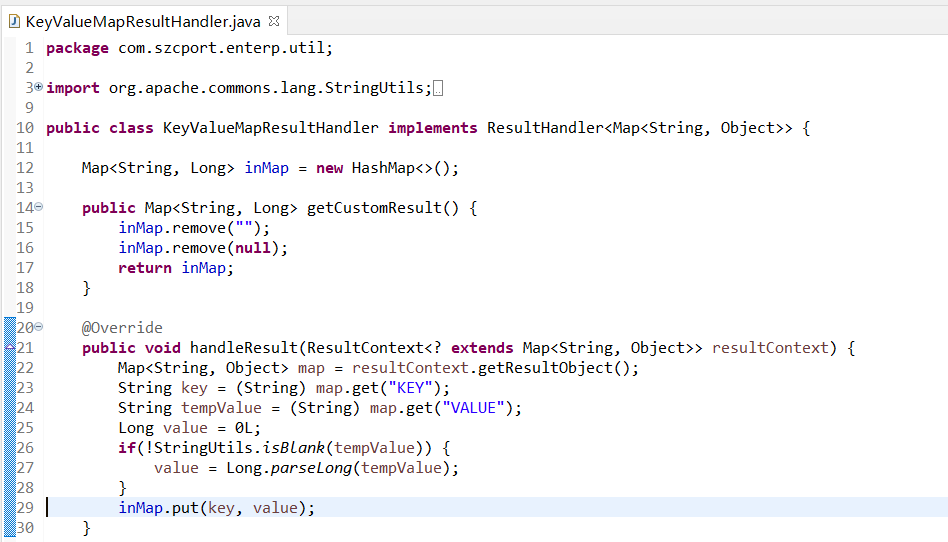Close the KeyValueMapResultHandler.java tab

point(274,21)
